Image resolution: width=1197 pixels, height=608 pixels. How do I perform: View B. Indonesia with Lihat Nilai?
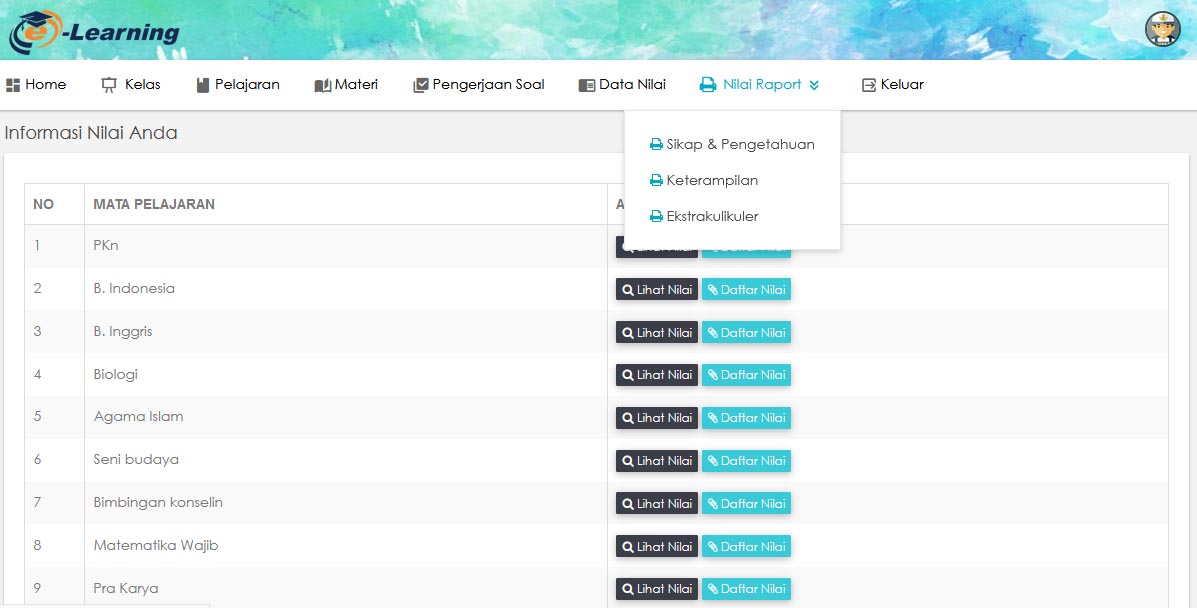[x=657, y=289]
